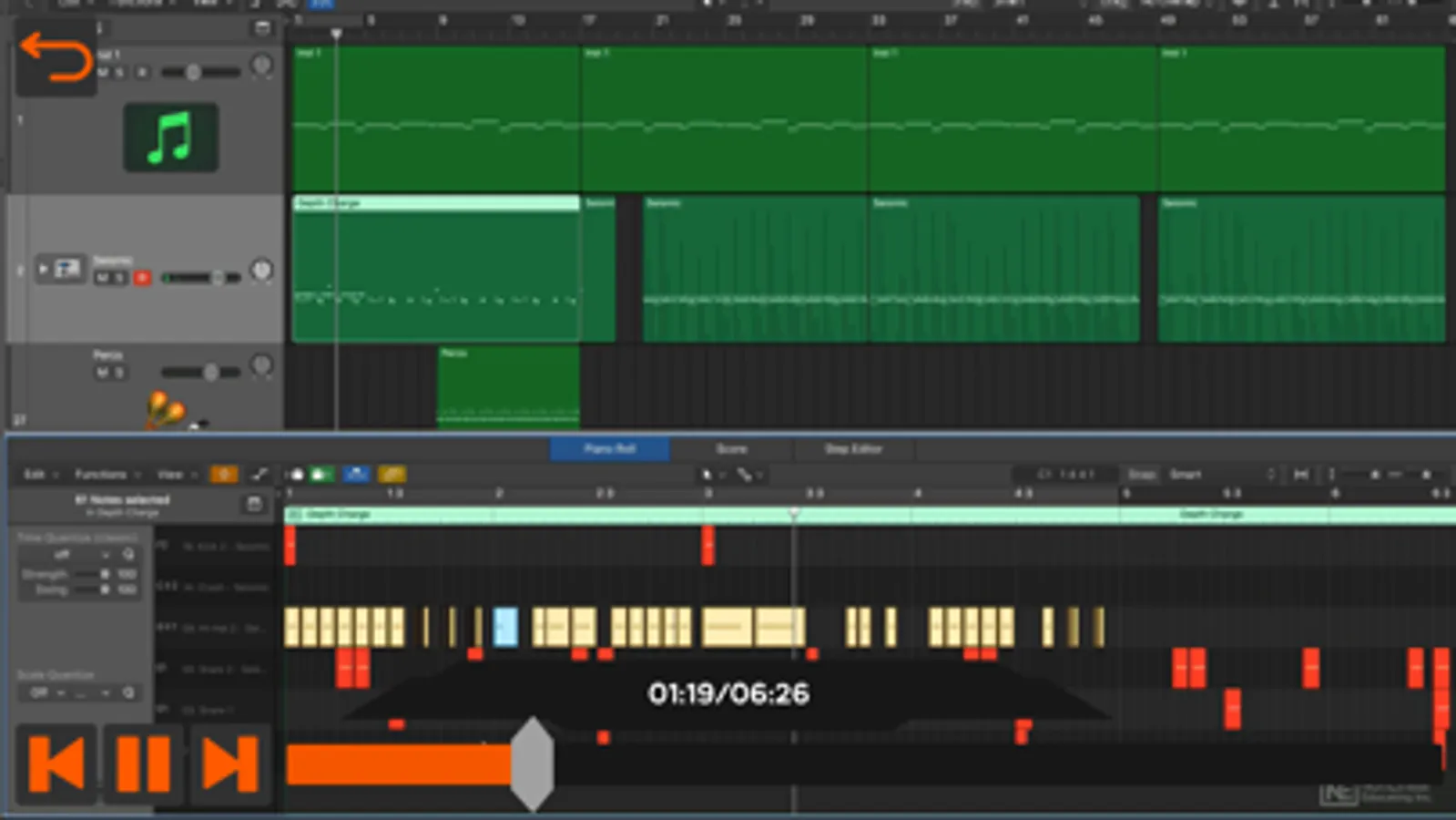
Task: Click the Seismic track pan knob
Action: pos(261,270)
